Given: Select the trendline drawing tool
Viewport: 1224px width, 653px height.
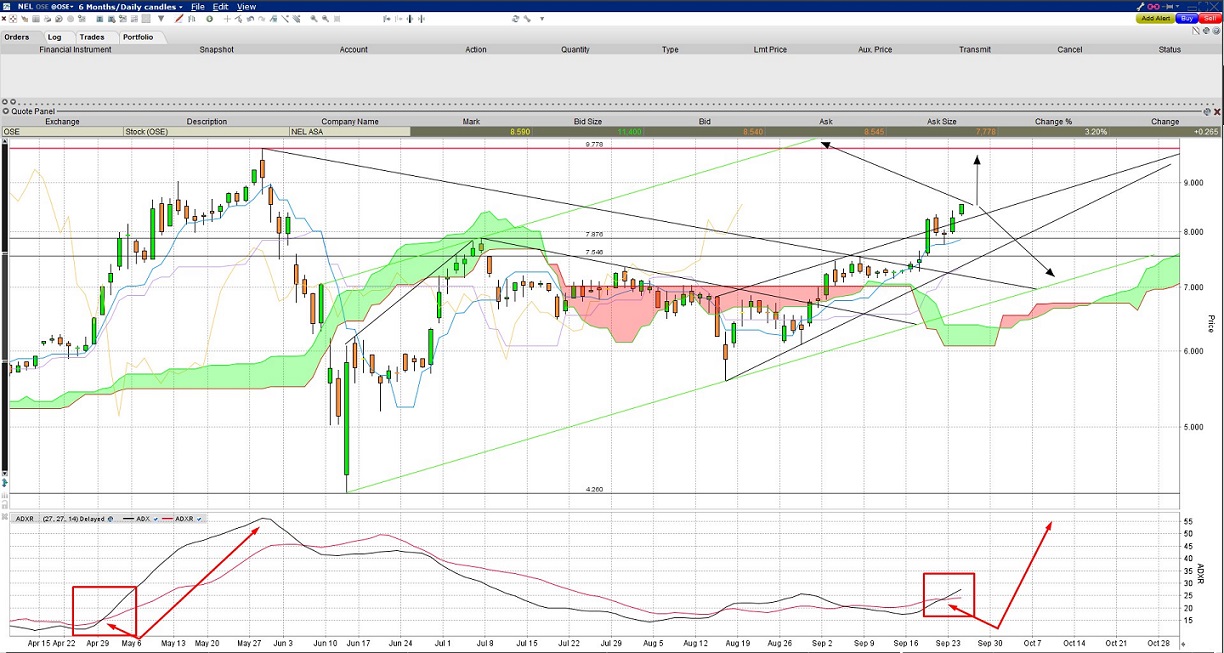Looking at the screenshot, I should point(178,18).
